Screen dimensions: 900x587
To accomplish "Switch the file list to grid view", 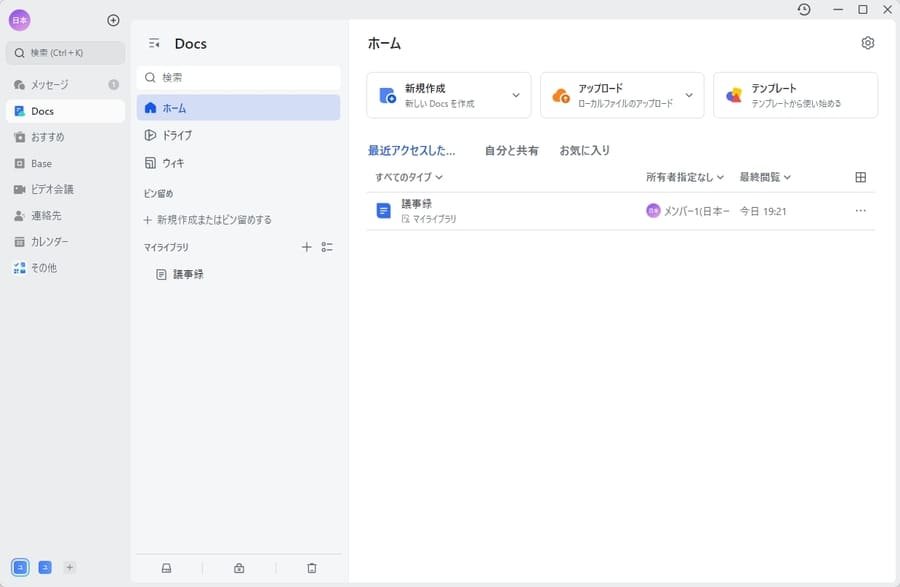I will click(859, 175).
